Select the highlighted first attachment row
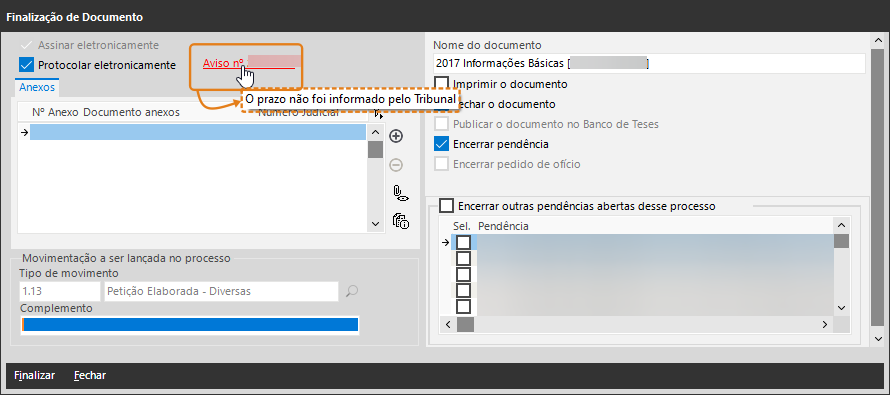The image size is (890, 395). (x=198, y=132)
